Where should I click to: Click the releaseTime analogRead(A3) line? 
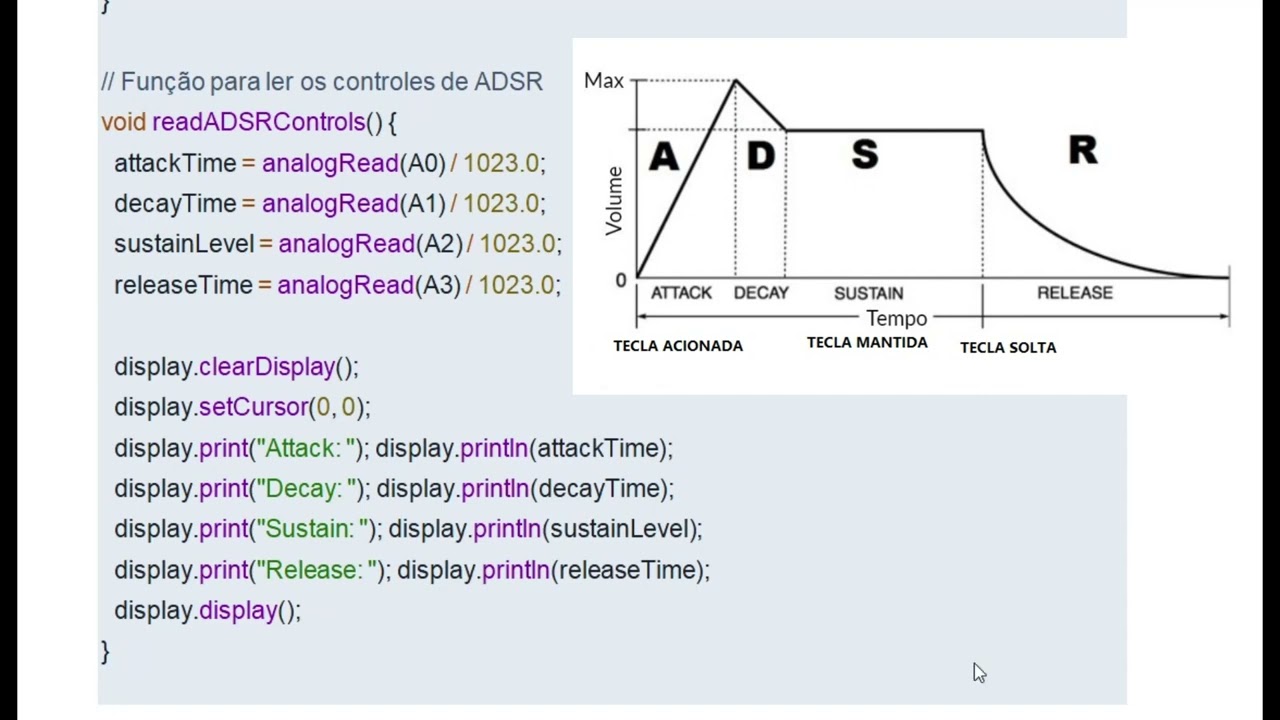pyautogui.click(x=337, y=285)
